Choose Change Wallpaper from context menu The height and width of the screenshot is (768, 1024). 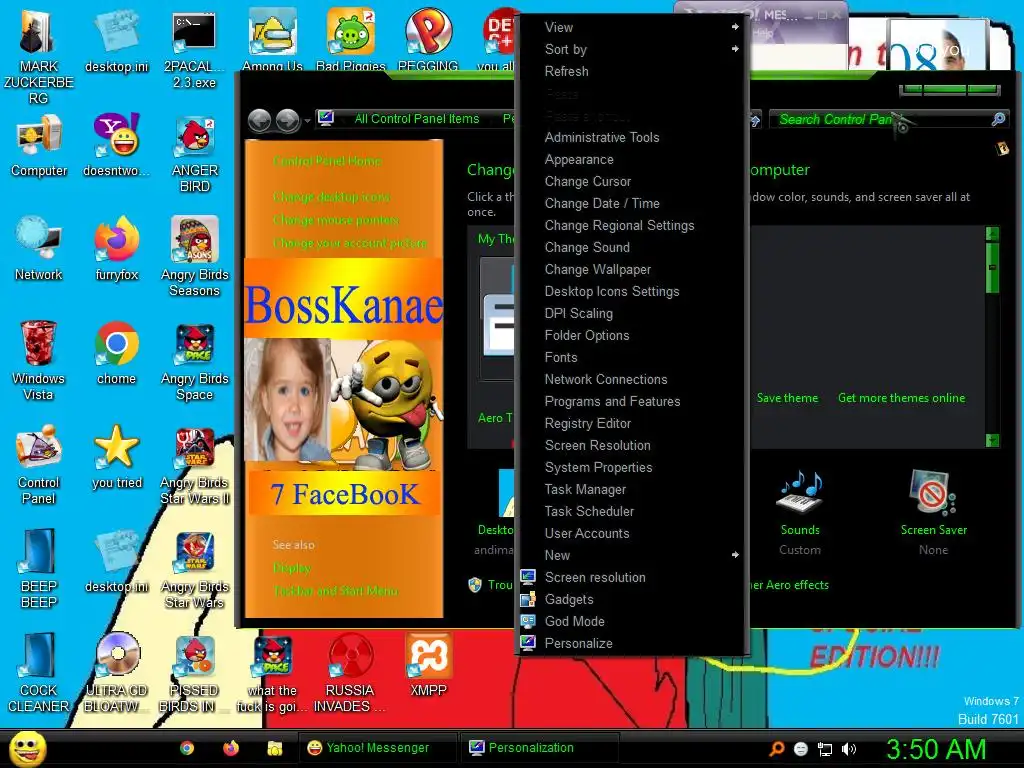(x=632, y=269)
